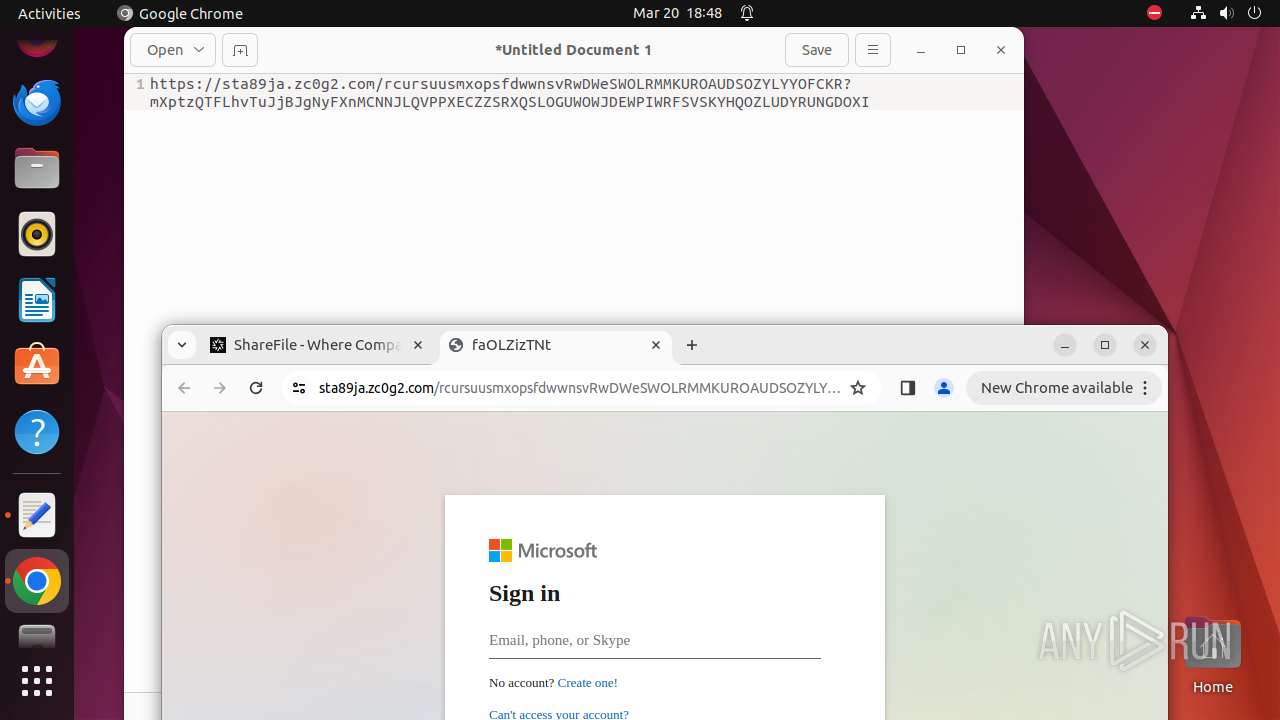Open the Home desktop folder
The height and width of the screenshot is (720, 1280).
click(x=1212, y=657)
